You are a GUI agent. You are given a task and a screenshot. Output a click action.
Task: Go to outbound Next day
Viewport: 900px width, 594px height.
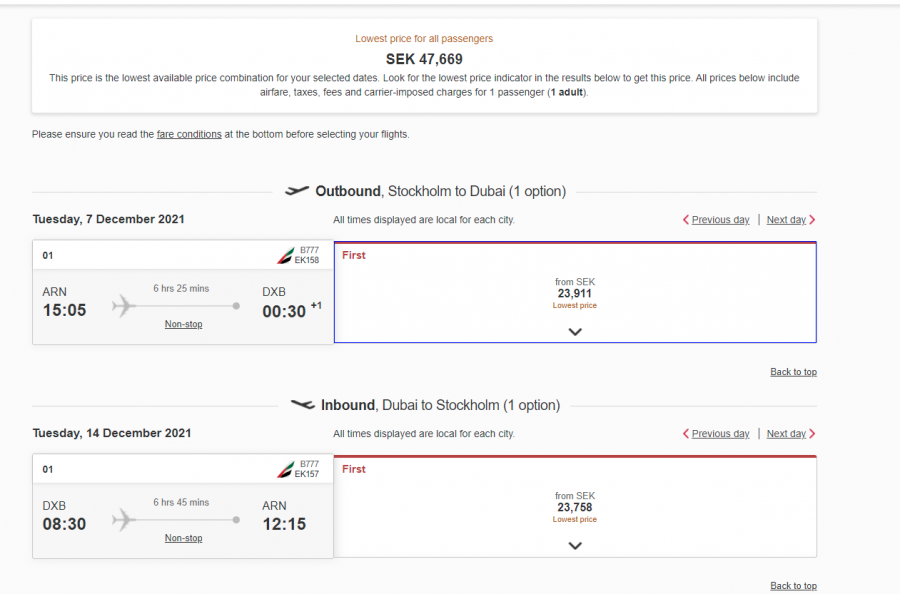coord(786,220)
